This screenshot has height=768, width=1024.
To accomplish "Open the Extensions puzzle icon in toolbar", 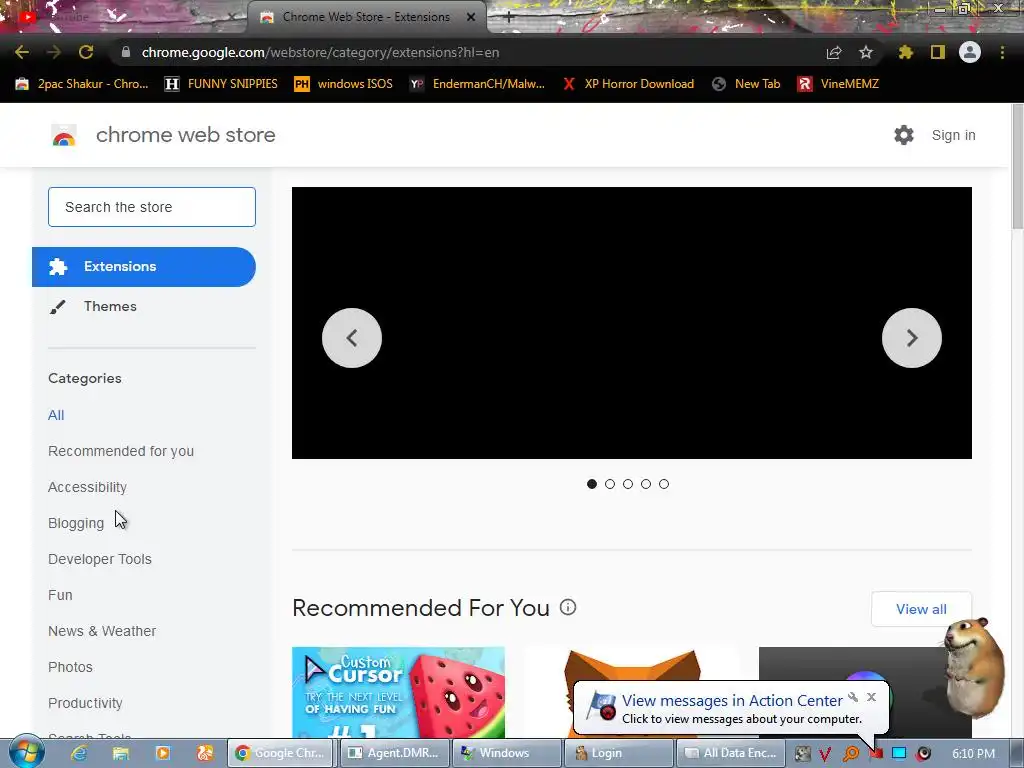I will (x=906, y=52).
